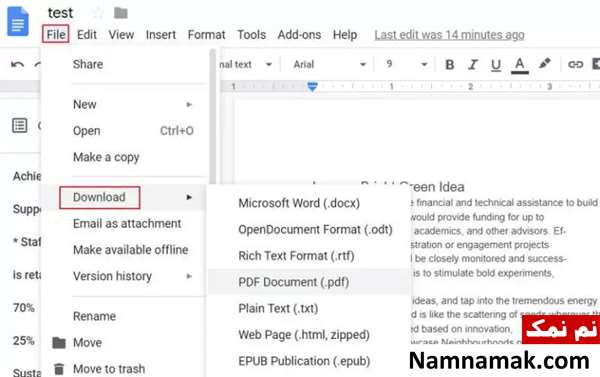Viewport: 600px width, 377px height.
Task: Download as Rich Text Format (.rtf)
Action: [309, 256]
